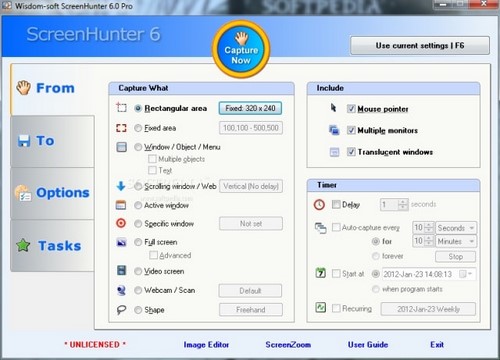Open the Image Editor link
500x360 pixels.
206,345
